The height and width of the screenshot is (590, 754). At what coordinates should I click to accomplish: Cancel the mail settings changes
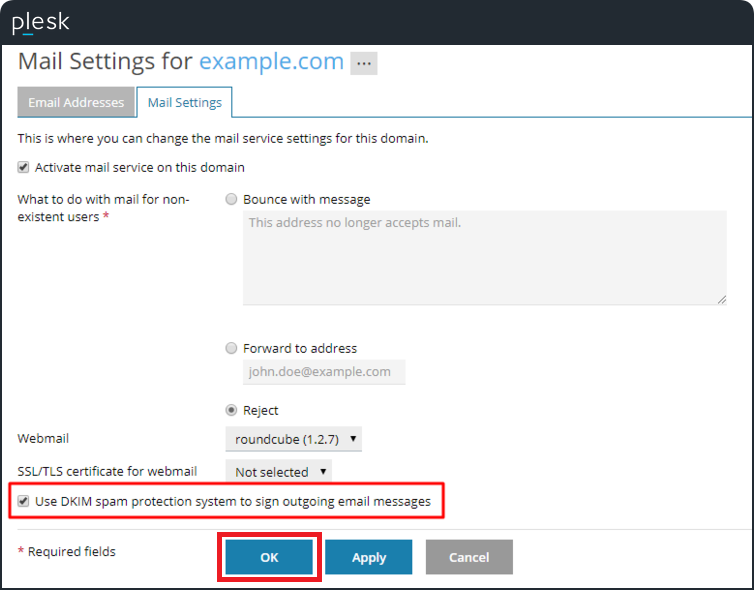[x=469, y=558]
